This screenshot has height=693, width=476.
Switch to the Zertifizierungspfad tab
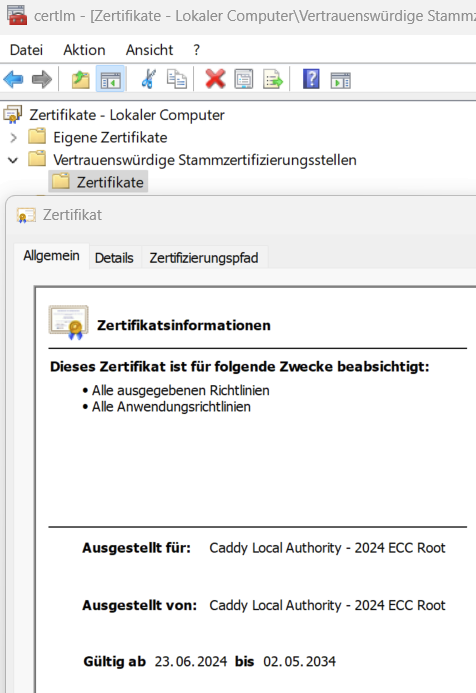(x=204, y=258)
